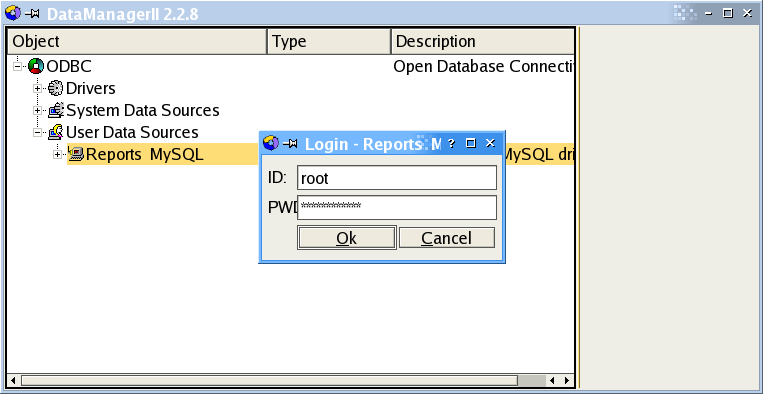The height and width of the screenshot is (394, 763).
Task: Select the User Data Sources tree item
Action: tap(132, 132)
